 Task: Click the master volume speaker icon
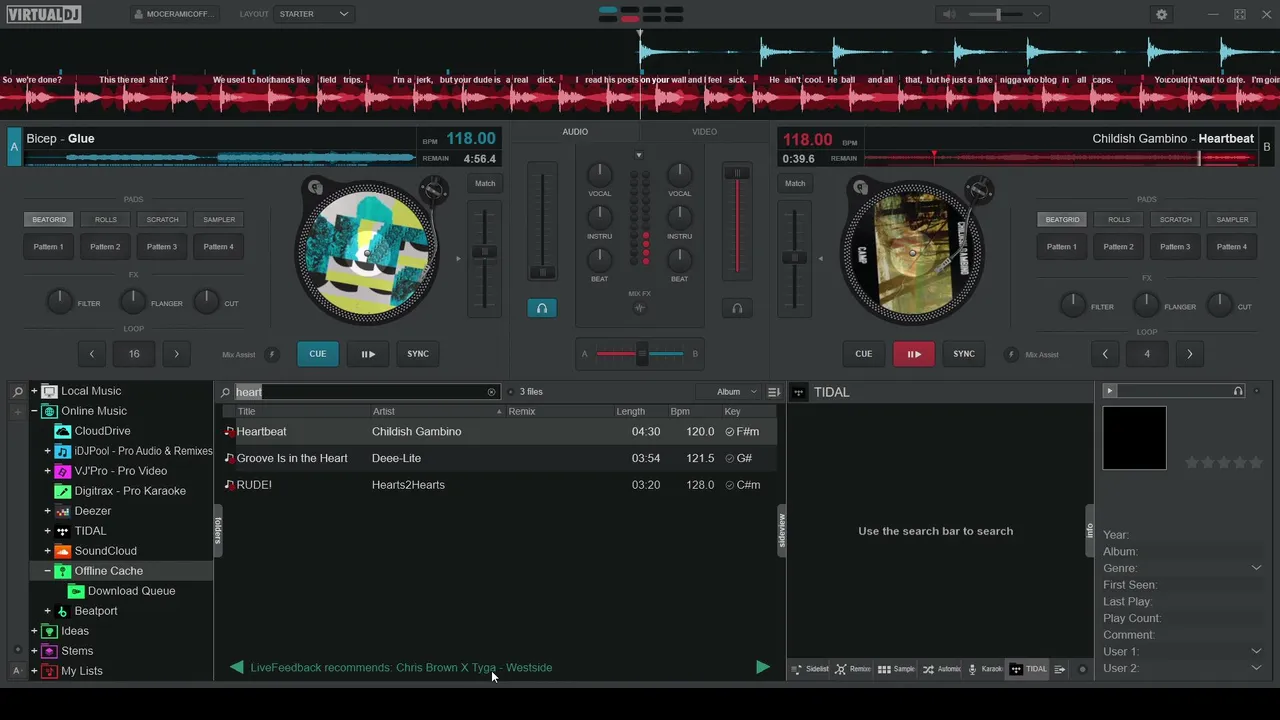coord(949,14)
